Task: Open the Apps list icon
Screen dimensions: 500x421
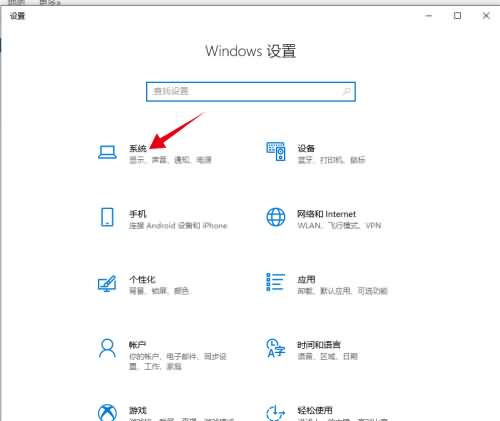Action: (x=276, y=282)
